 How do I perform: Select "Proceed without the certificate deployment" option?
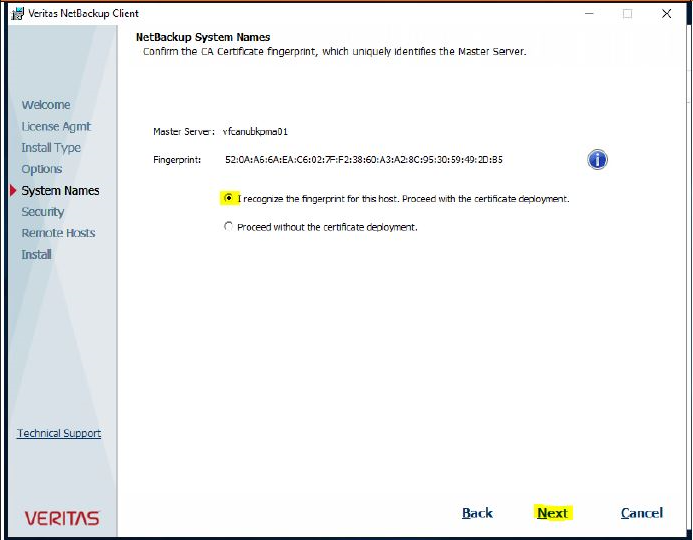228,227
